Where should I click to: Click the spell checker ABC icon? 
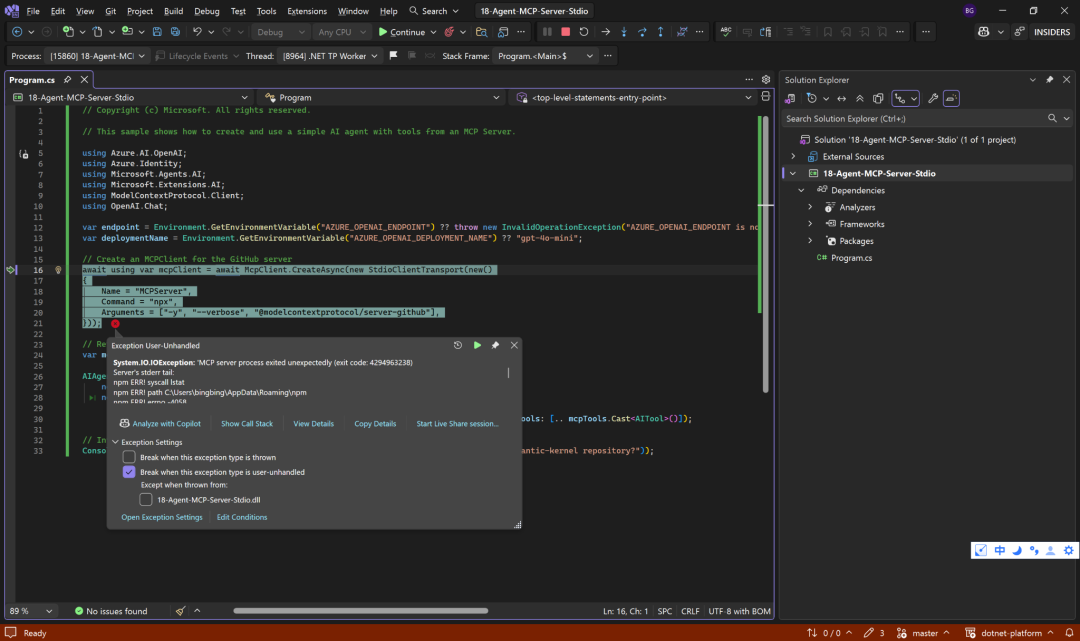tap(726, 32)
